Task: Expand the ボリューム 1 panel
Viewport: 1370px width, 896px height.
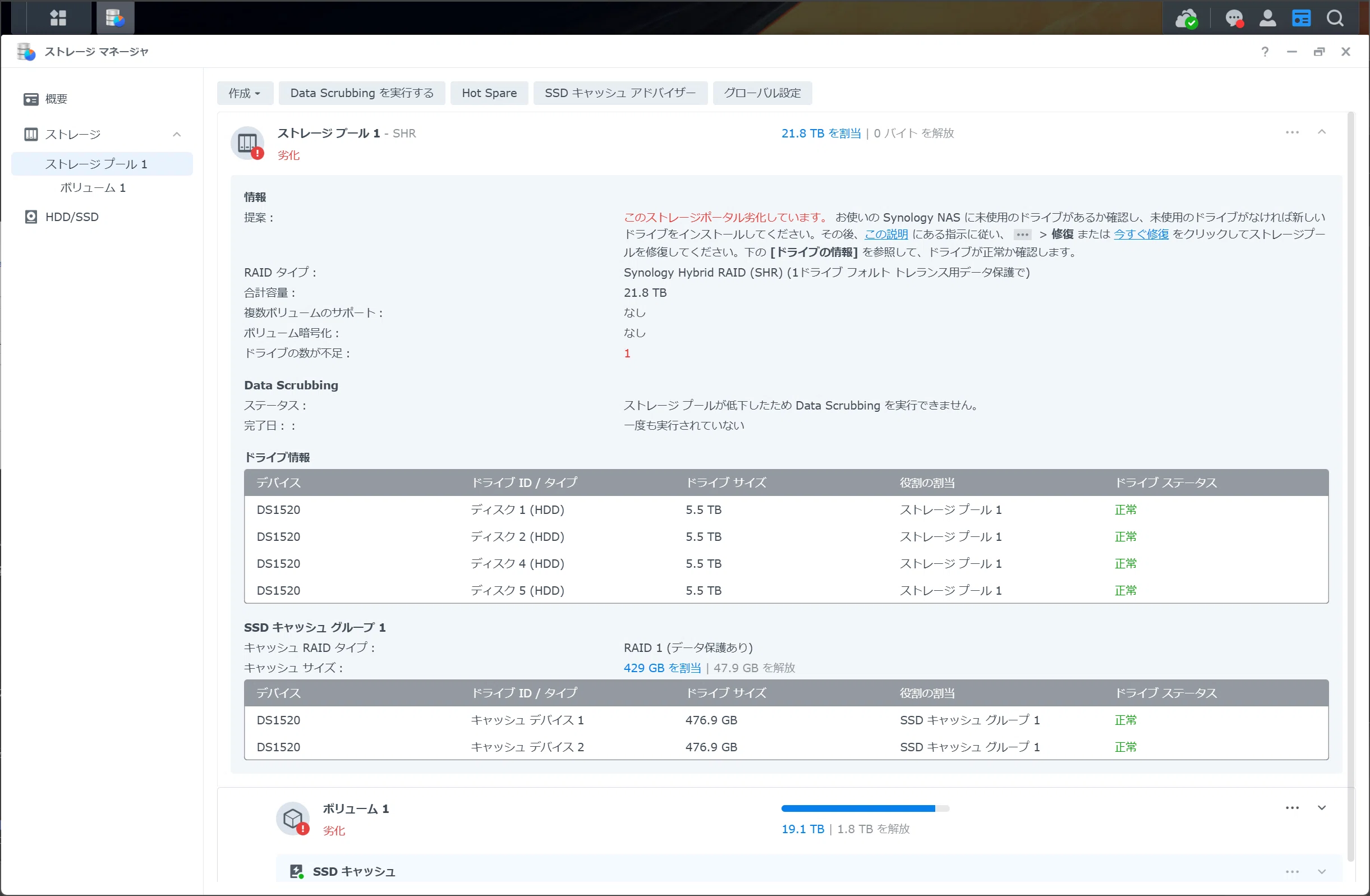Action: [x=1322, y=808]
